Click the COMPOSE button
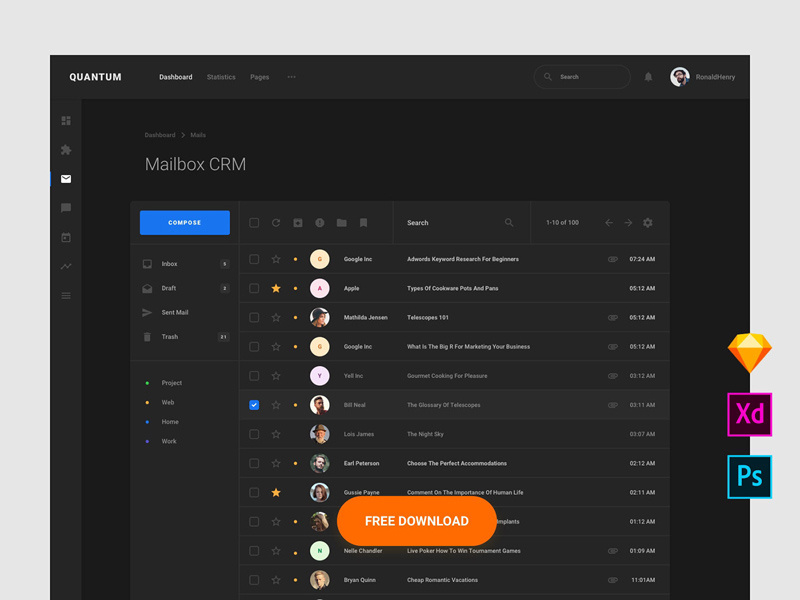Viewport: 800px width, 600px height. pyautogui.click(x=184, y=222)
